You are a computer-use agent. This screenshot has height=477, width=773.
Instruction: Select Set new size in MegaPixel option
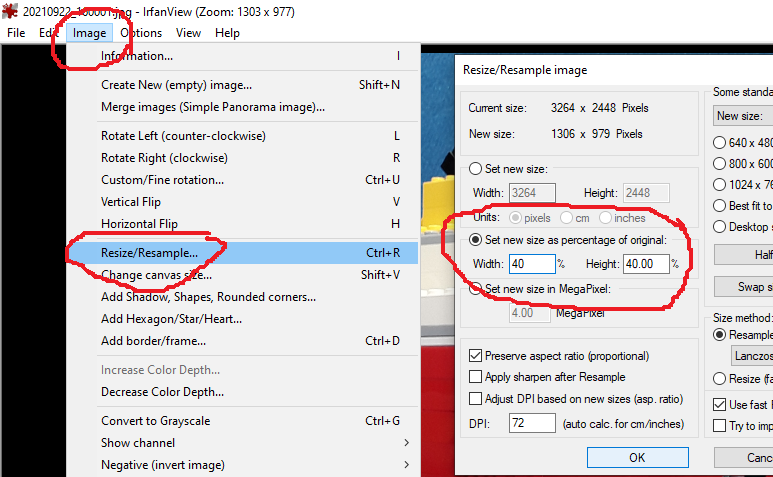(x=475, y=290)
